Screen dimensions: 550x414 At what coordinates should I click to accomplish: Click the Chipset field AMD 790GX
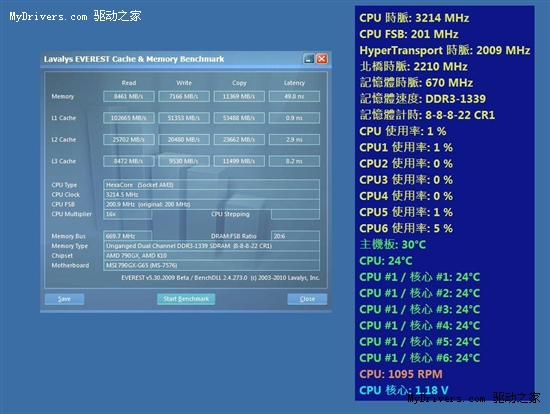212,256
